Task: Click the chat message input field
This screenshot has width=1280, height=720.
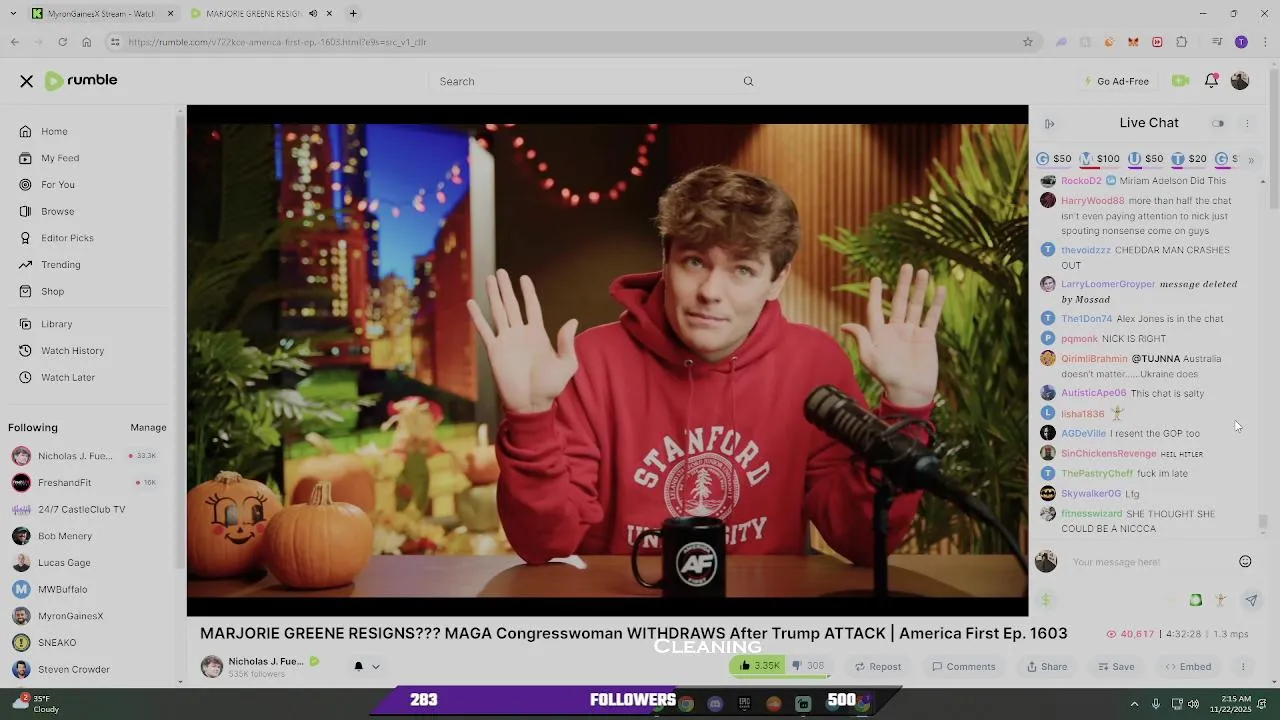Action: 1150,562
